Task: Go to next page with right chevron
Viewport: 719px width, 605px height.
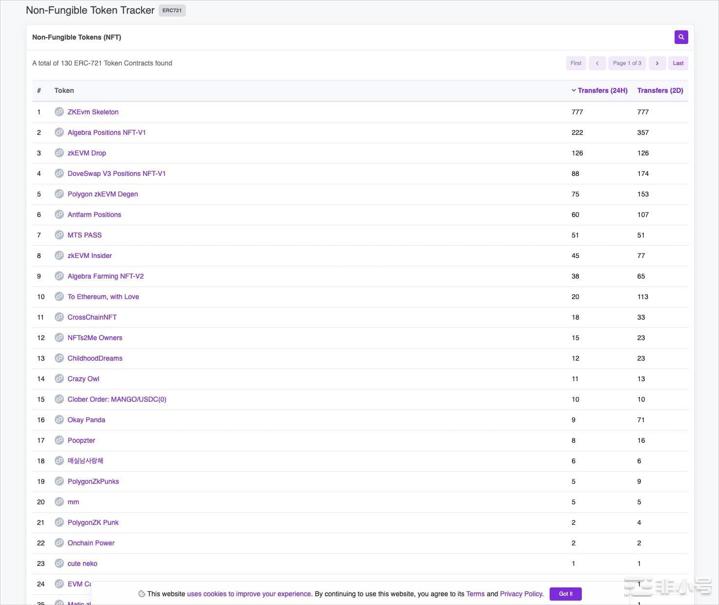Action: (657, 63)
